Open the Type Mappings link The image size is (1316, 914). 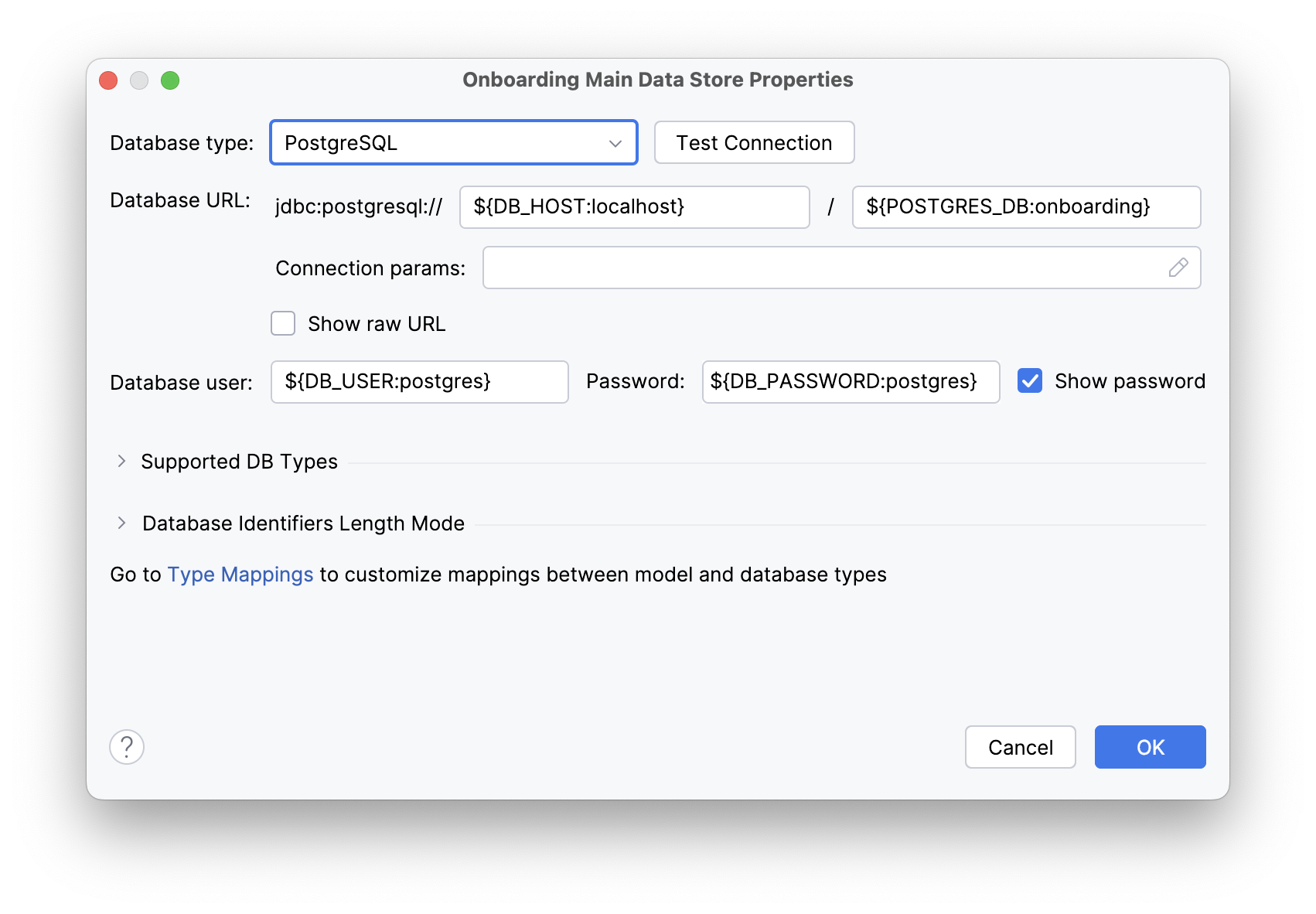[240, 575]
